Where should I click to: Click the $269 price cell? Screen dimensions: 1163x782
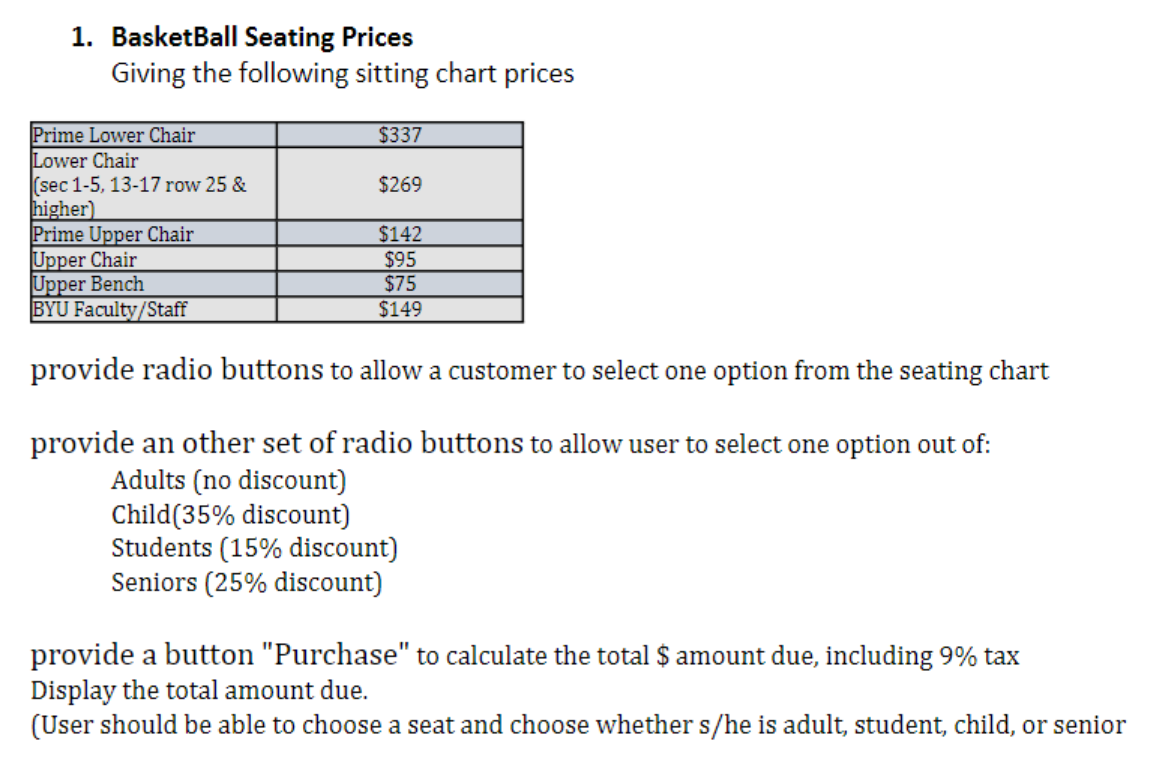click(x=400, y=185)
